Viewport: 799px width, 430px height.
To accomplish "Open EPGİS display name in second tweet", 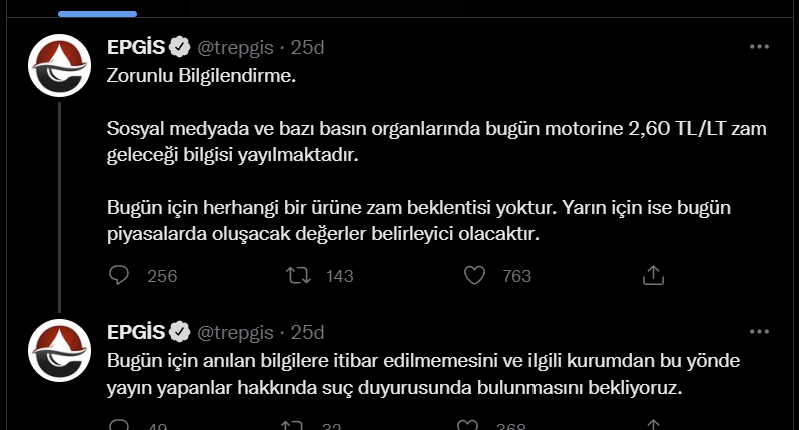I will 136,332.
